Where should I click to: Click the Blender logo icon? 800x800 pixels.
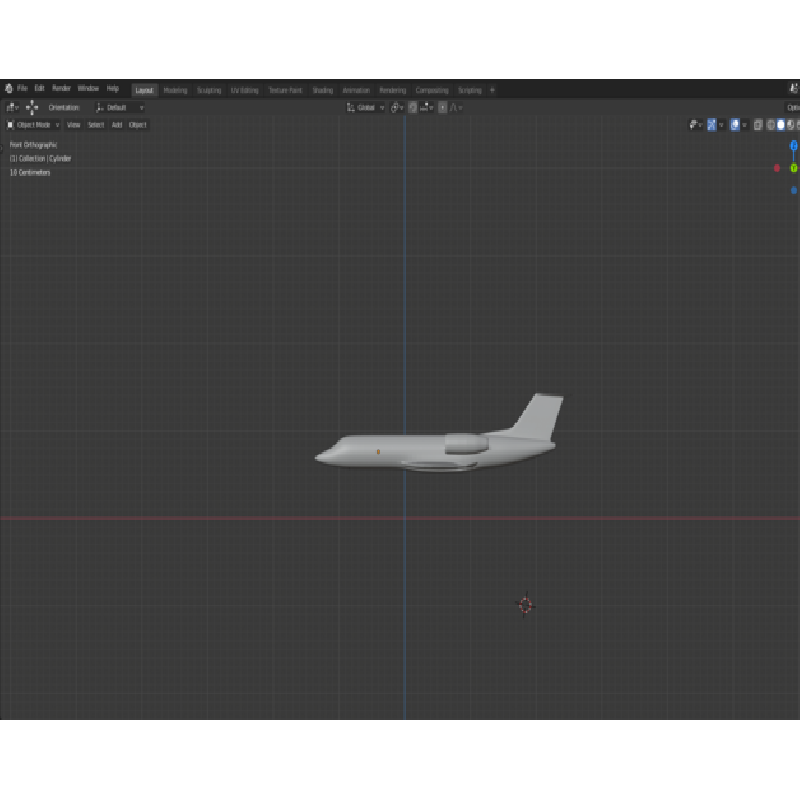click(x=8, y=89)
